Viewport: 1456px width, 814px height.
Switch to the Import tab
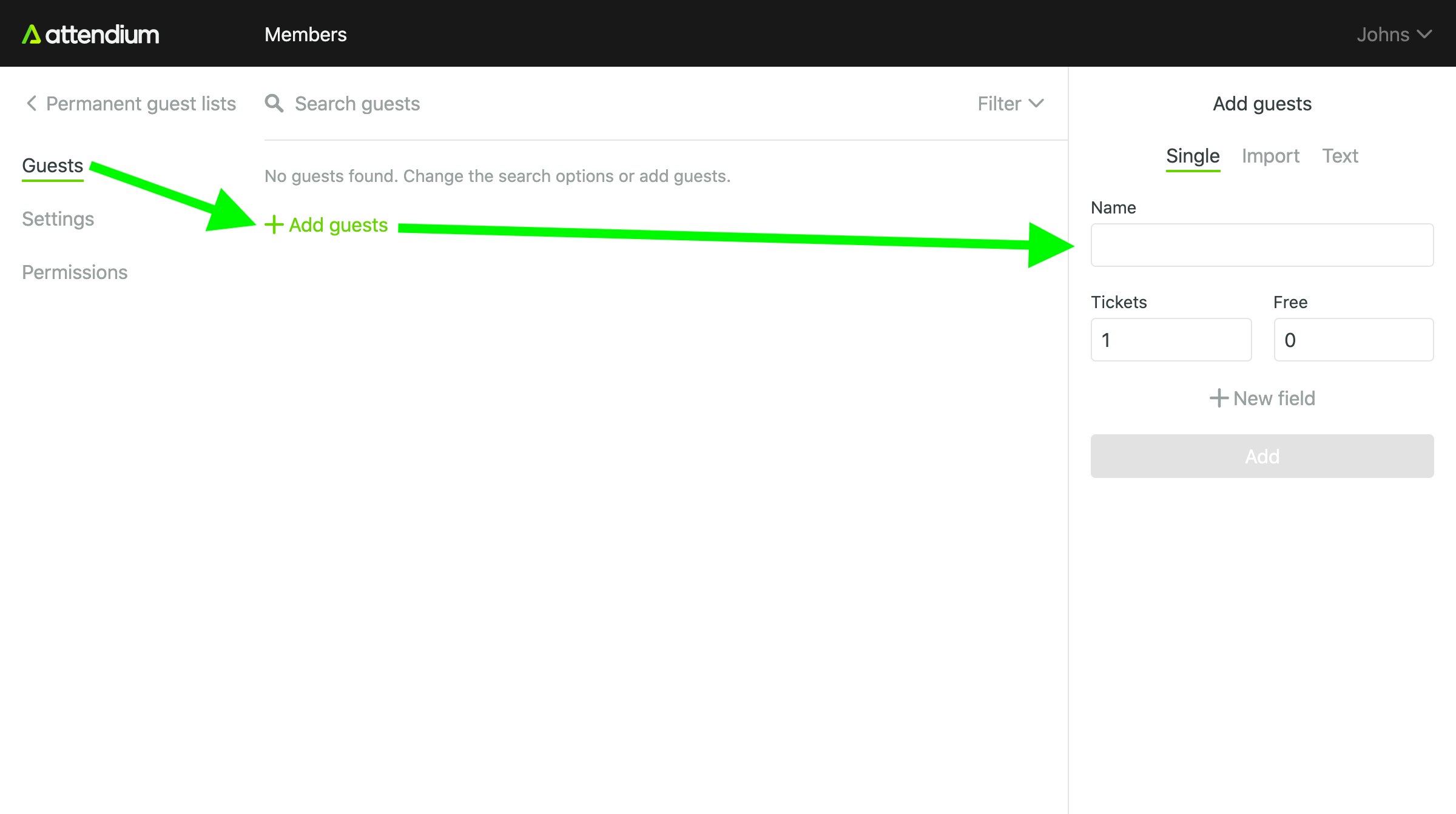point(1270,156)
